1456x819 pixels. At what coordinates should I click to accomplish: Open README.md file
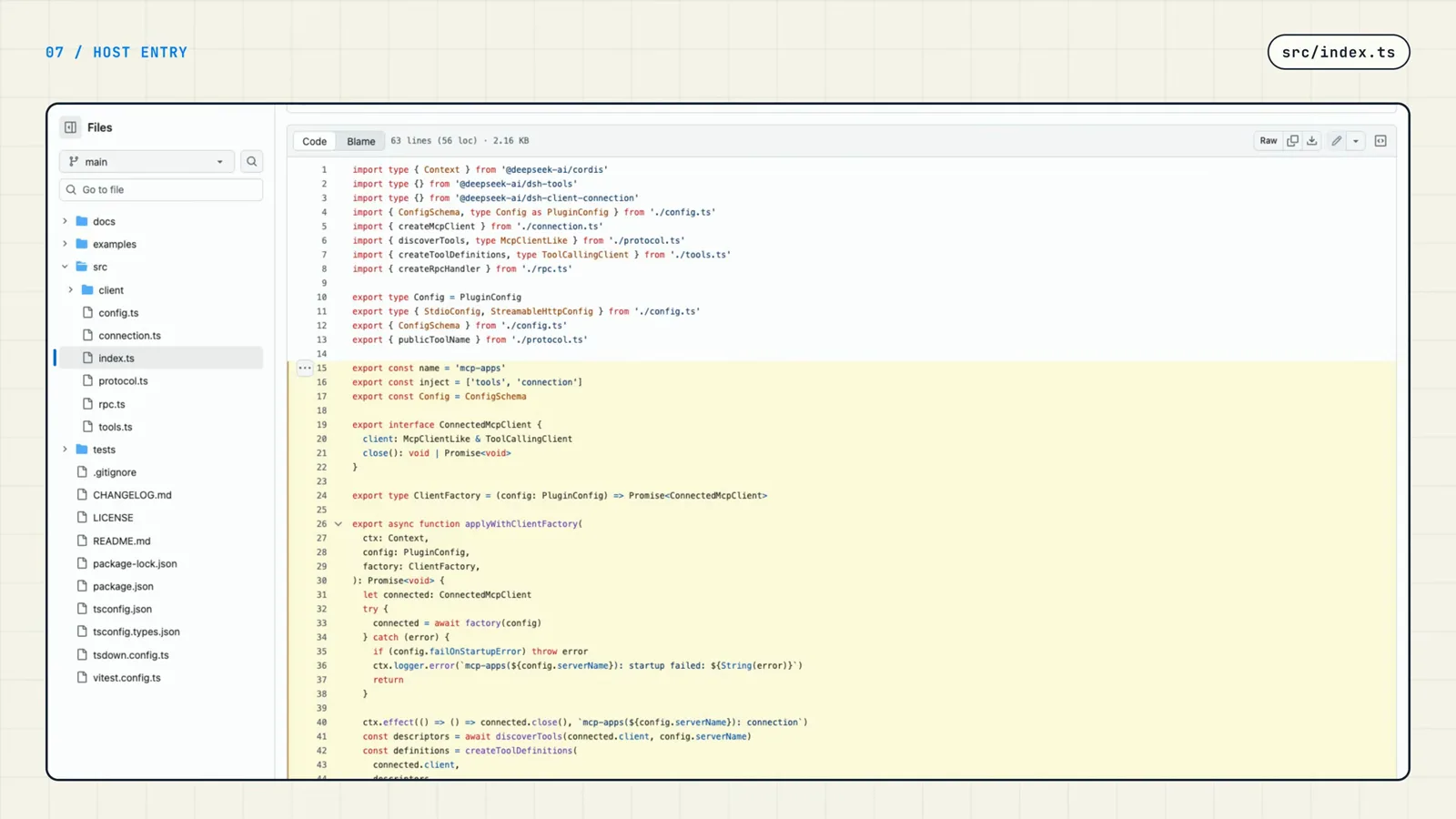coord(121,541)
